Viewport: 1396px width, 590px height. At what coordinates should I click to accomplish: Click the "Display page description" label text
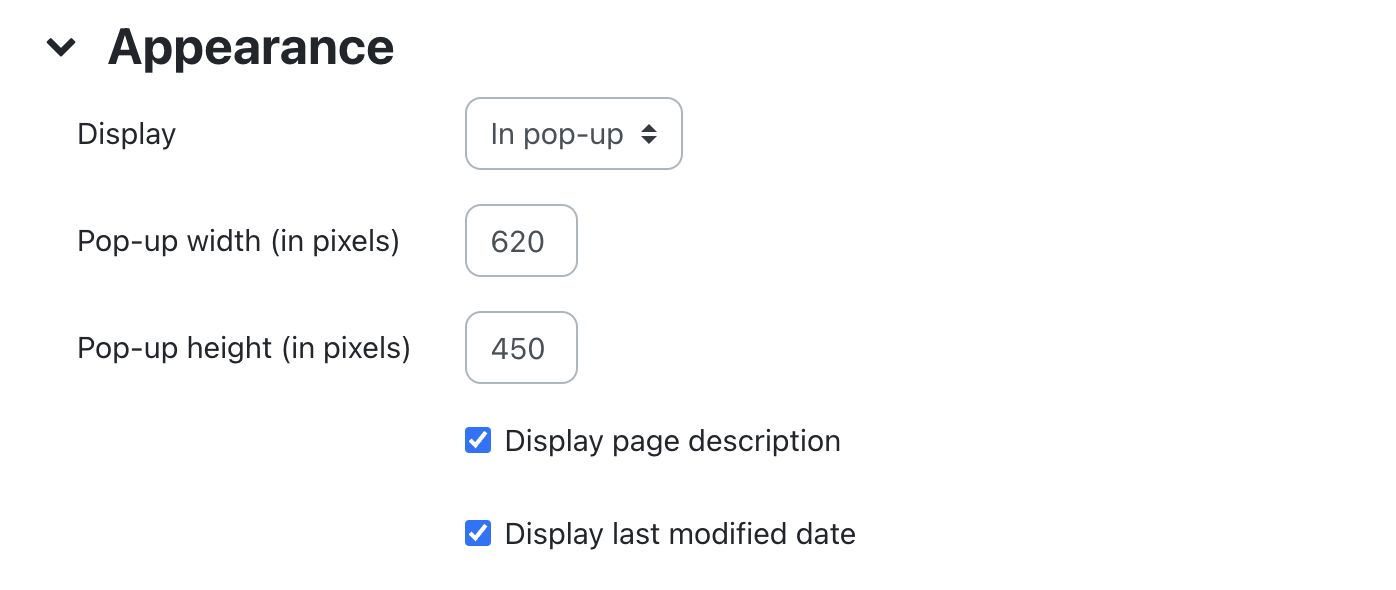pyautogui.click(x=672, y=441)
